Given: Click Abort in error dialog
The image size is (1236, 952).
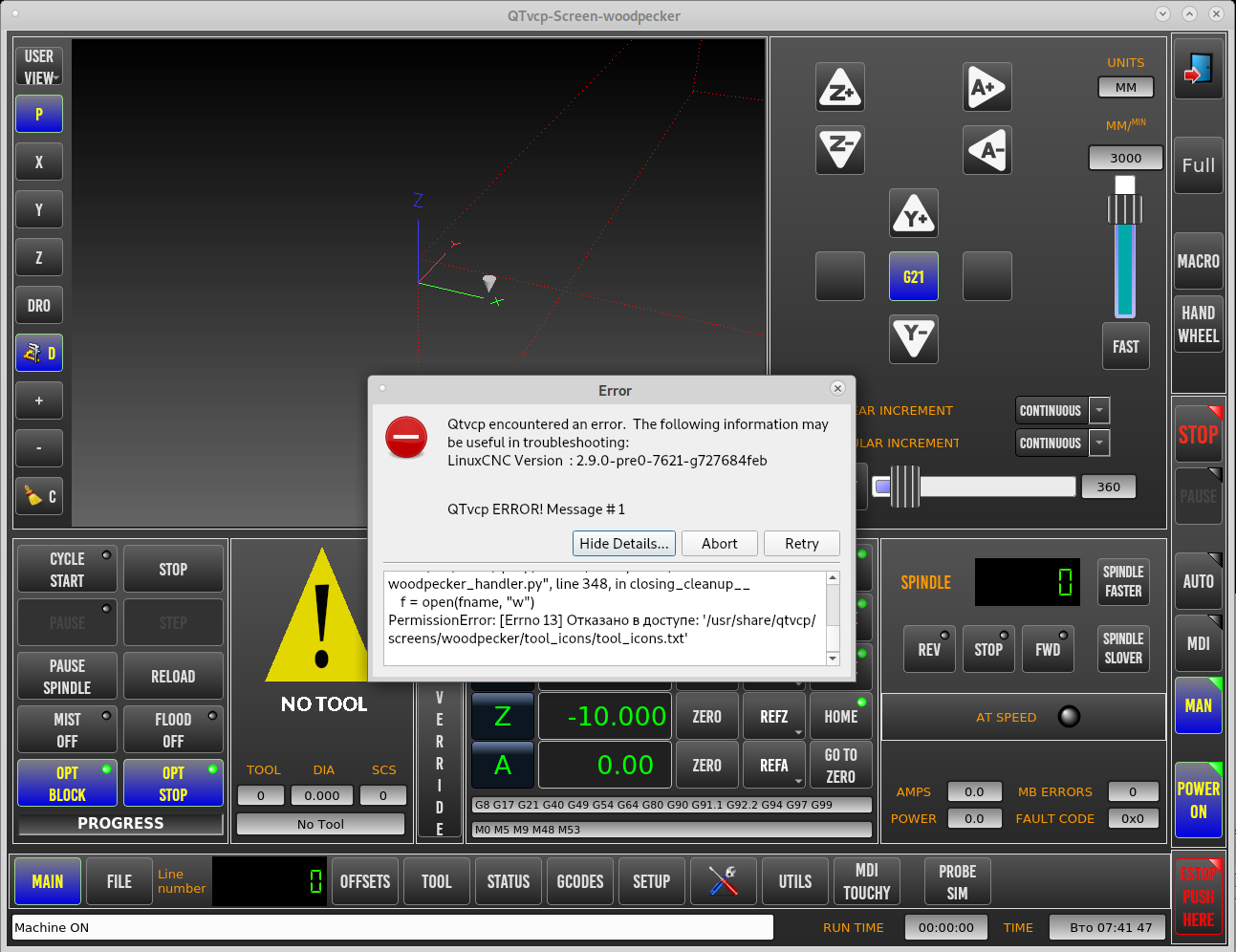Looking at the screenshot, I should [x=720, y=543].
